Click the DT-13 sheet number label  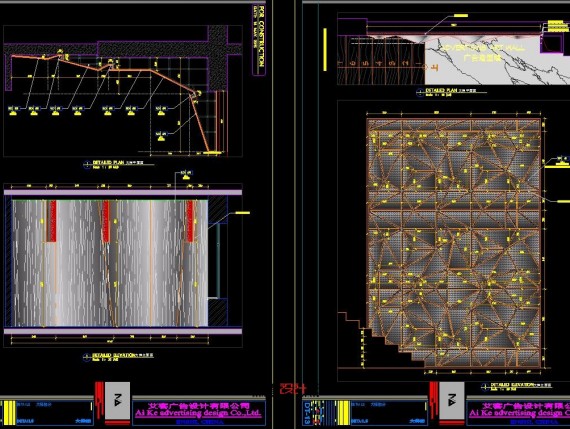tap(307, 413)
